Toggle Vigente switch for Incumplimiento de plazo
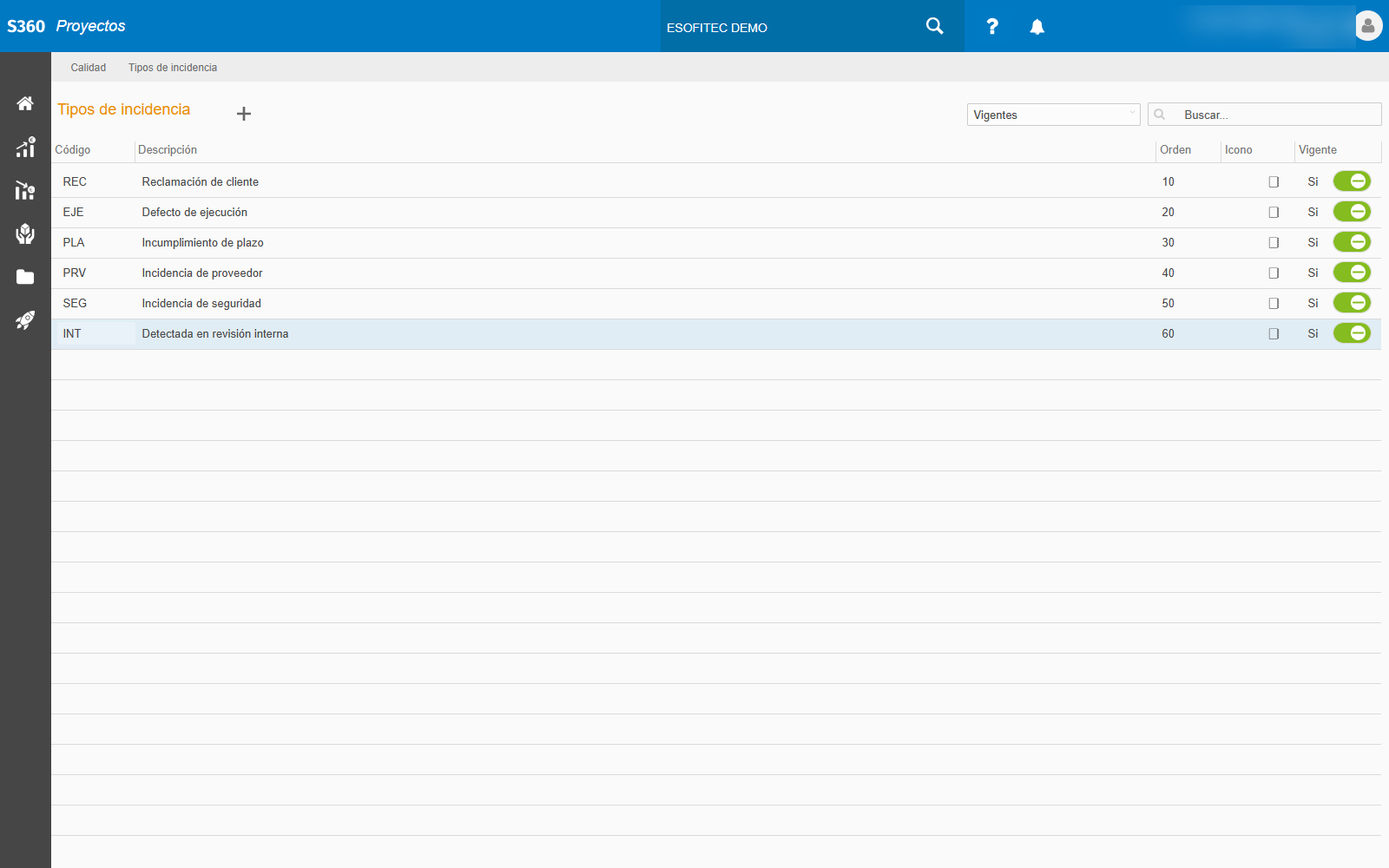The width and height of the screenshot is (1389, 868). point(1352,242)
